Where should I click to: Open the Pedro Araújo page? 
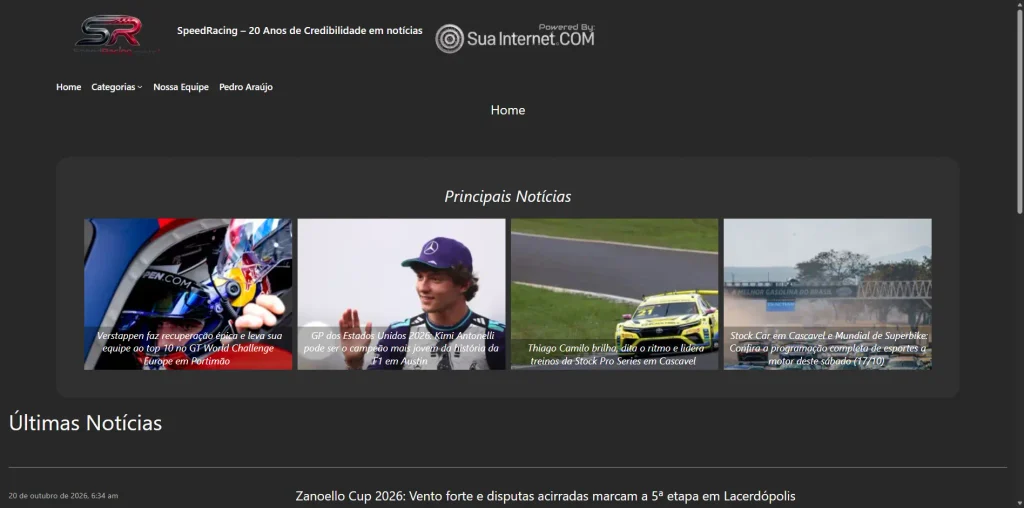coord(246,87)
